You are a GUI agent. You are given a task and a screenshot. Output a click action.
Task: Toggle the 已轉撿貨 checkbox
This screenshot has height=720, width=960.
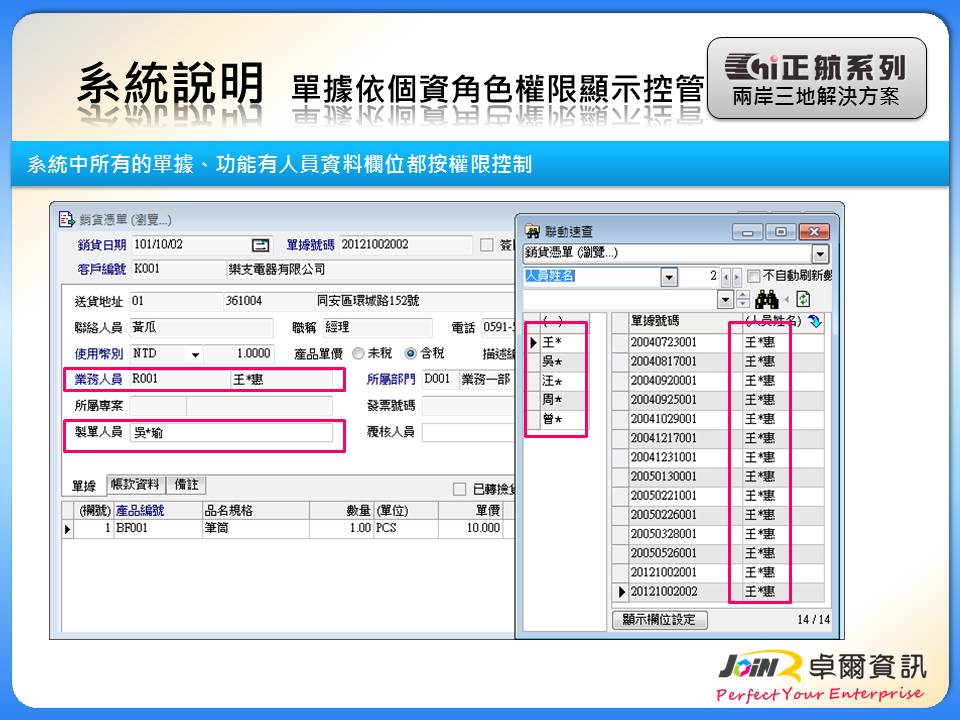click(x=460, y=489)
